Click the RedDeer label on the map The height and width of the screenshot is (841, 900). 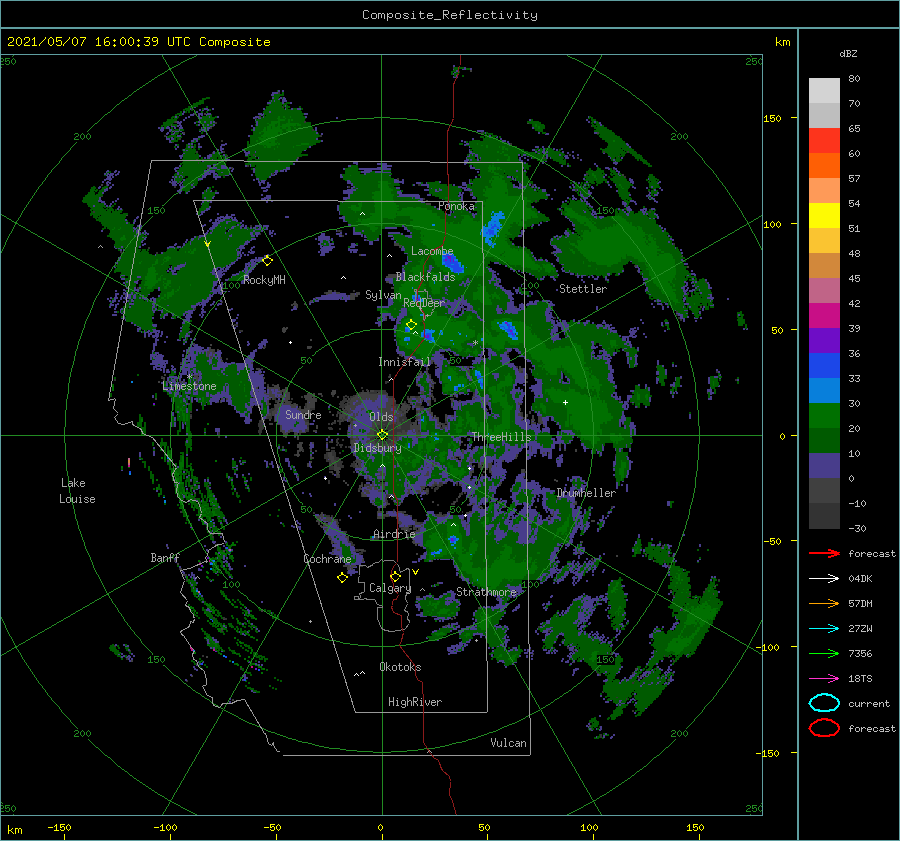coord(424,303)
